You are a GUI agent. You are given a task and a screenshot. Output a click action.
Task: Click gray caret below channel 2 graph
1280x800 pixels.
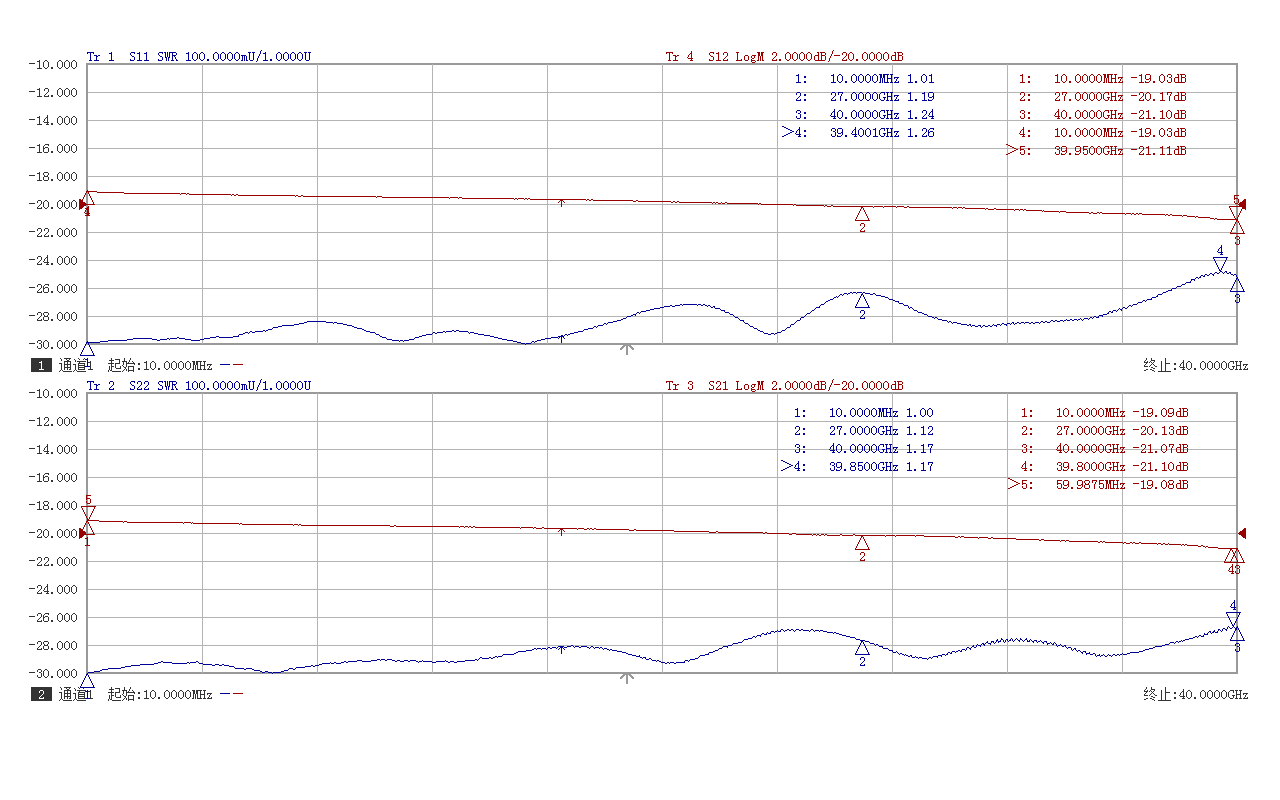(627, 677)
